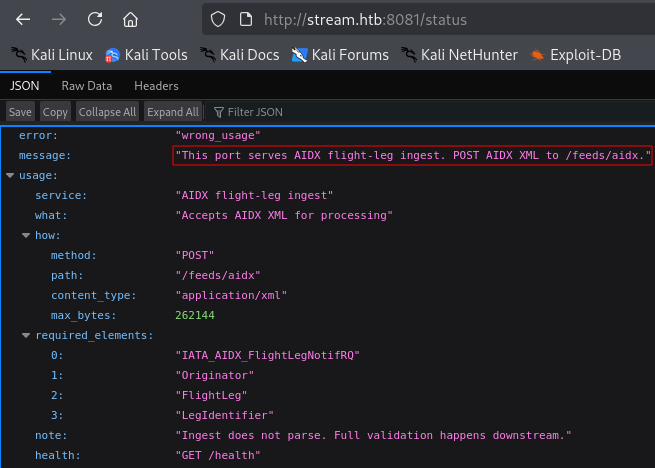Click the page info document icon
The image size is (655, 468).
pos(246,19)
